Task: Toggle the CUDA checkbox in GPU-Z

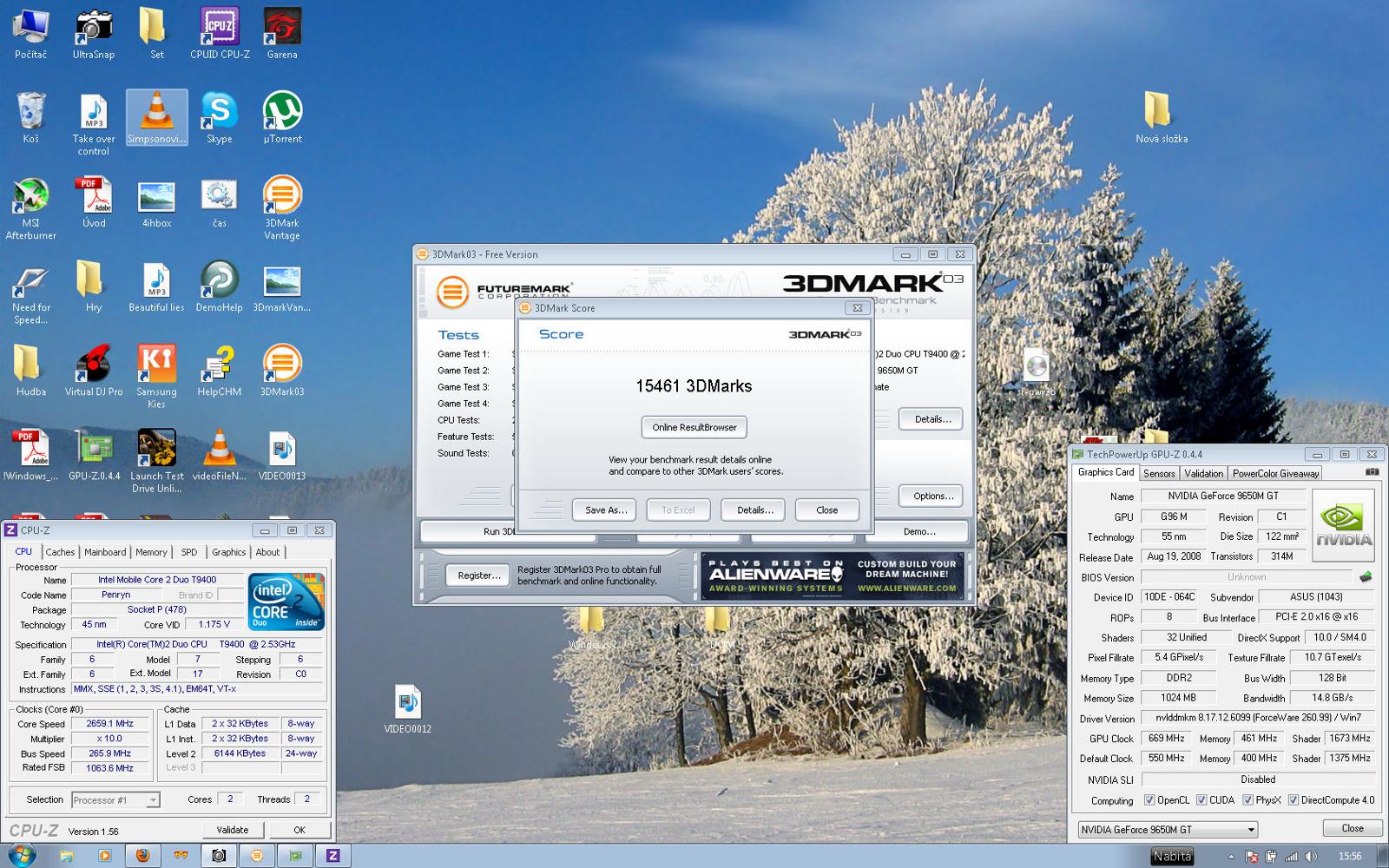Action: pos(1201,800)
